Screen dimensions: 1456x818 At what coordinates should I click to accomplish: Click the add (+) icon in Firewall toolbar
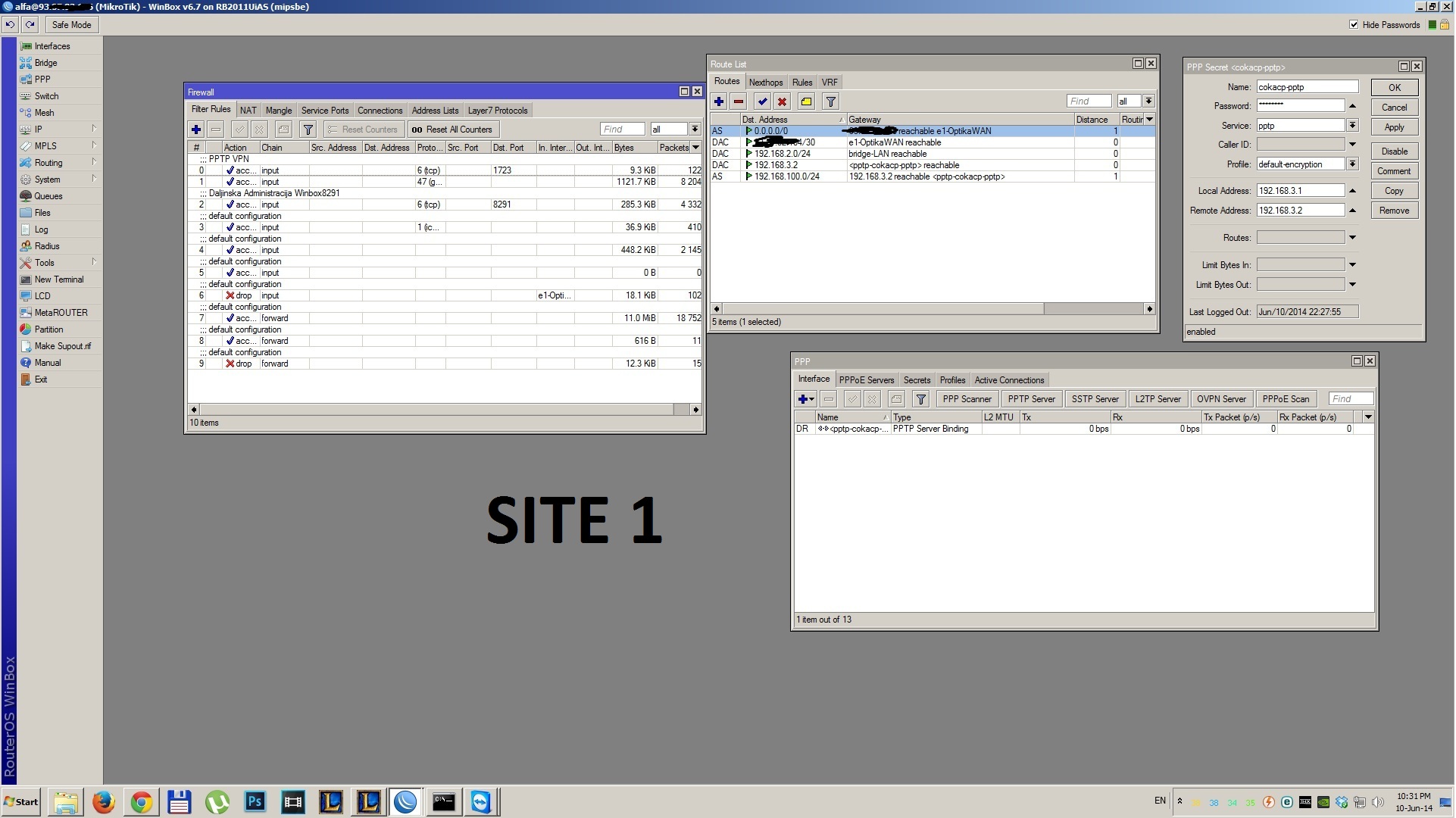(x=196, y=130)
